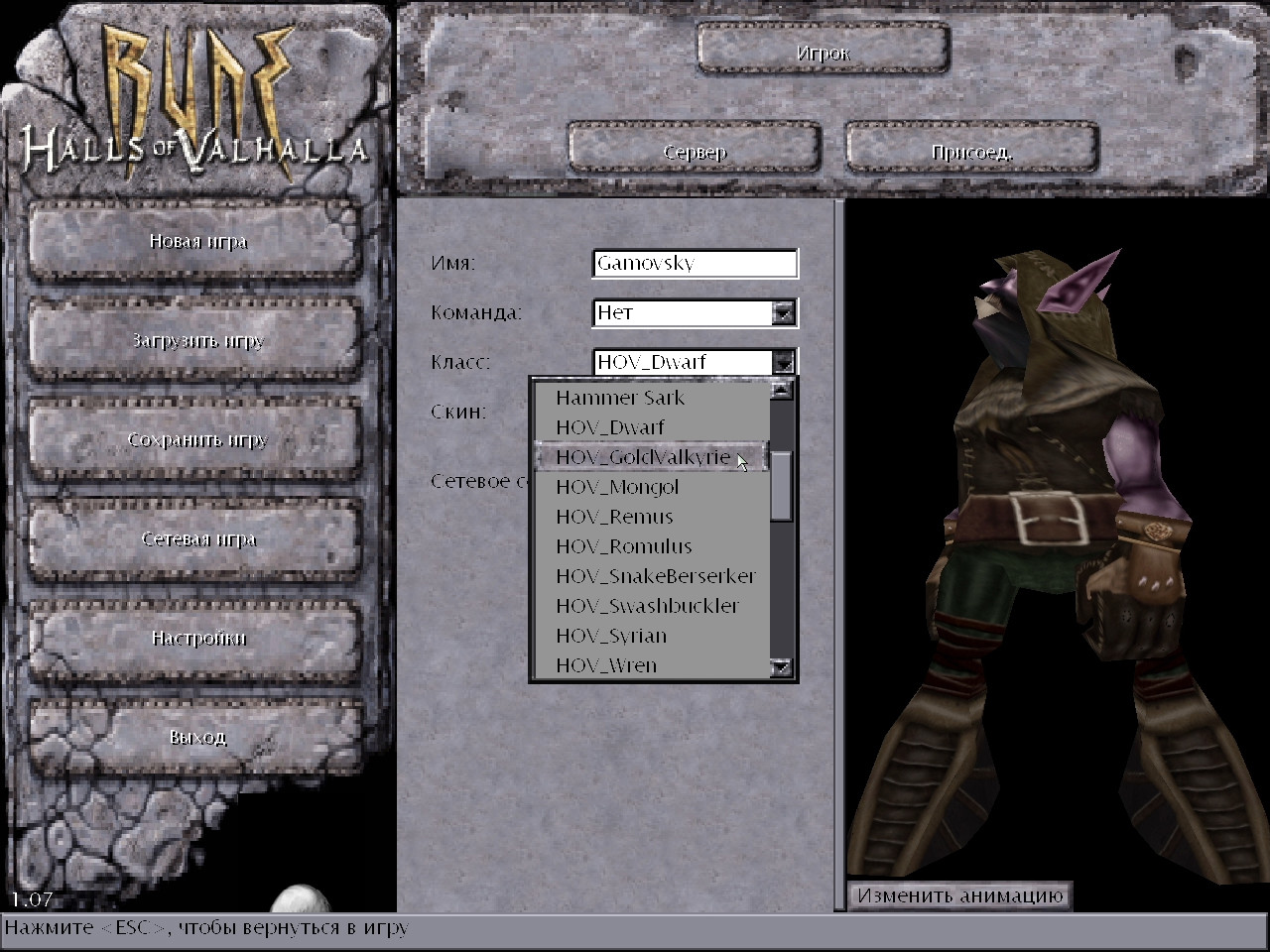Click the Команда combo box showing Нет

pos(695,312)
